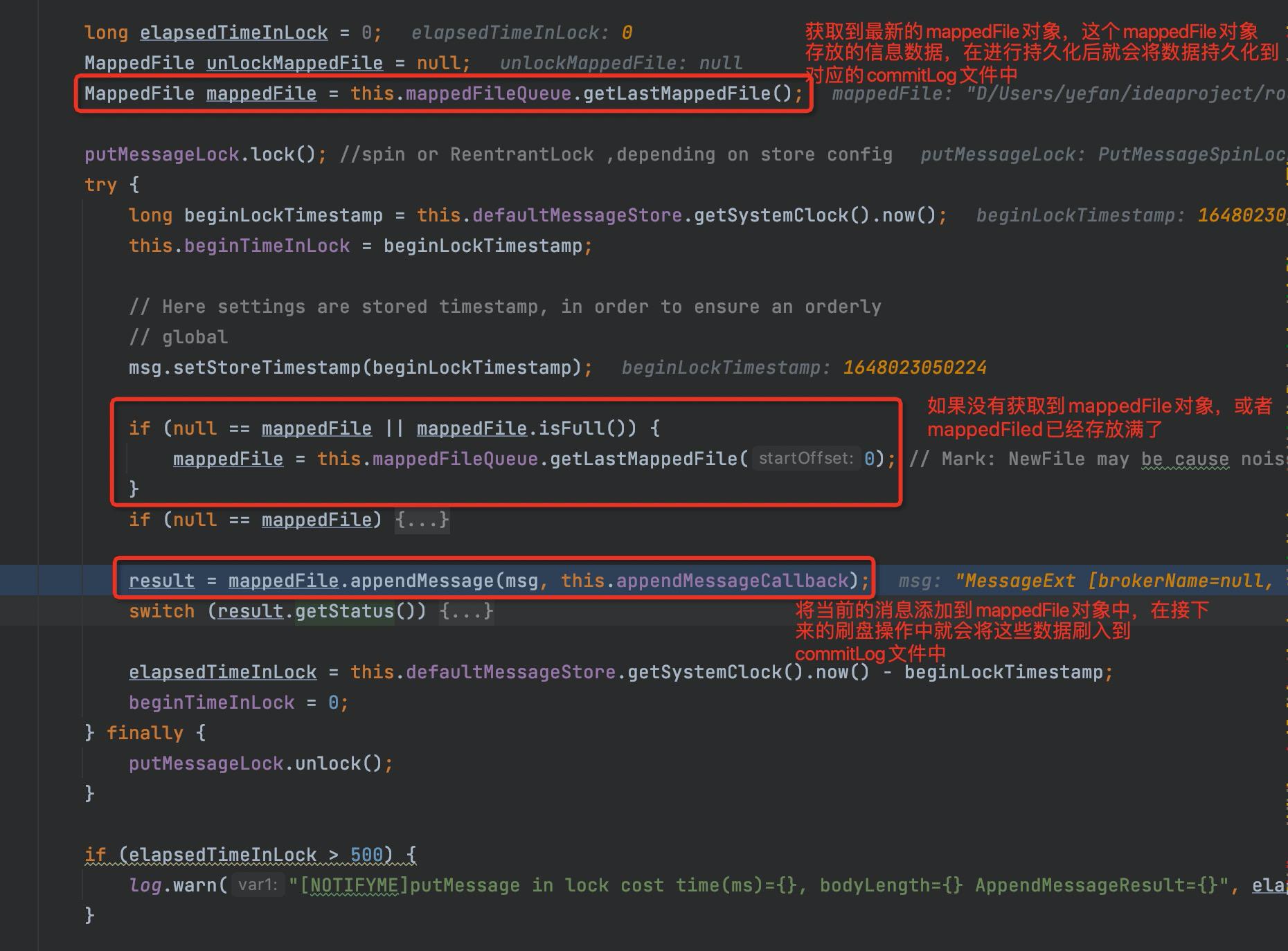Click the 'var1:' parameter hint in log.warn
Viewport: 1288px width, 951px height.
point(258,885)
